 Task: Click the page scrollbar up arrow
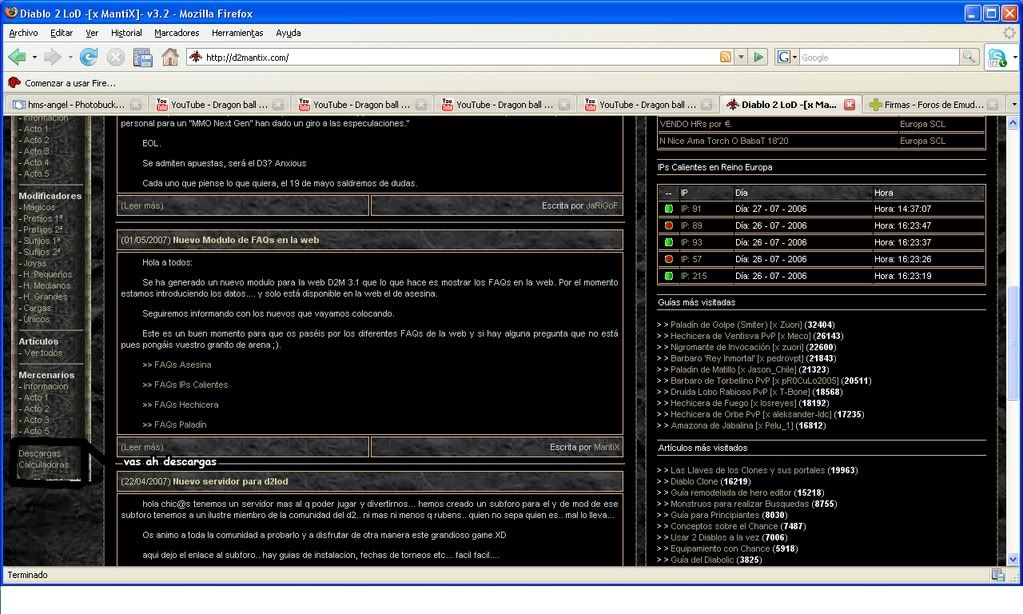[x=1013, y=123]
